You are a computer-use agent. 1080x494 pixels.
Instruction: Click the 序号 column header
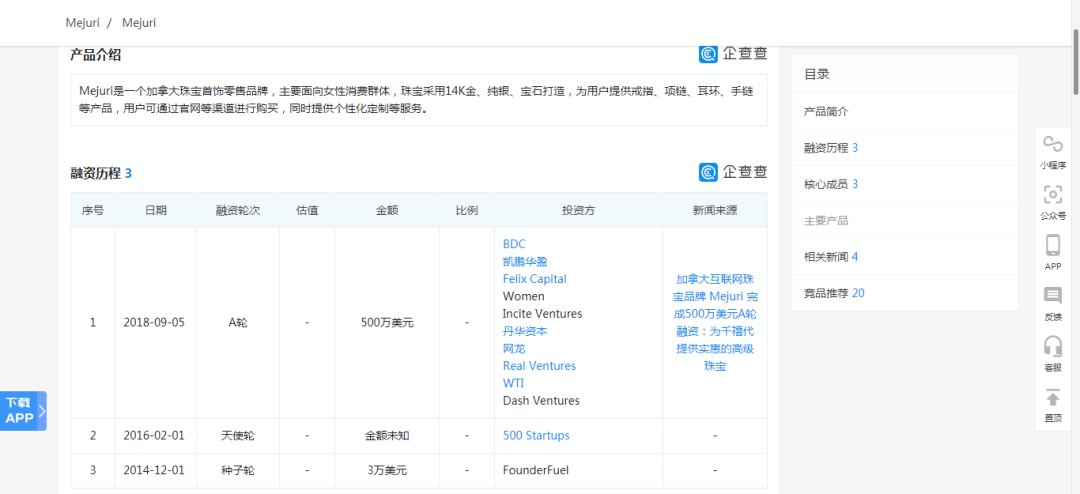coord(92,210)
